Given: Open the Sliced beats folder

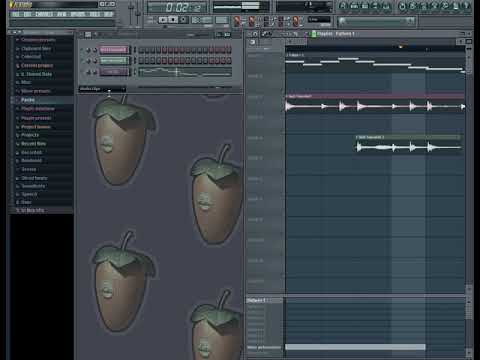Looking at the screenshot, I should (x=34, y=178).
